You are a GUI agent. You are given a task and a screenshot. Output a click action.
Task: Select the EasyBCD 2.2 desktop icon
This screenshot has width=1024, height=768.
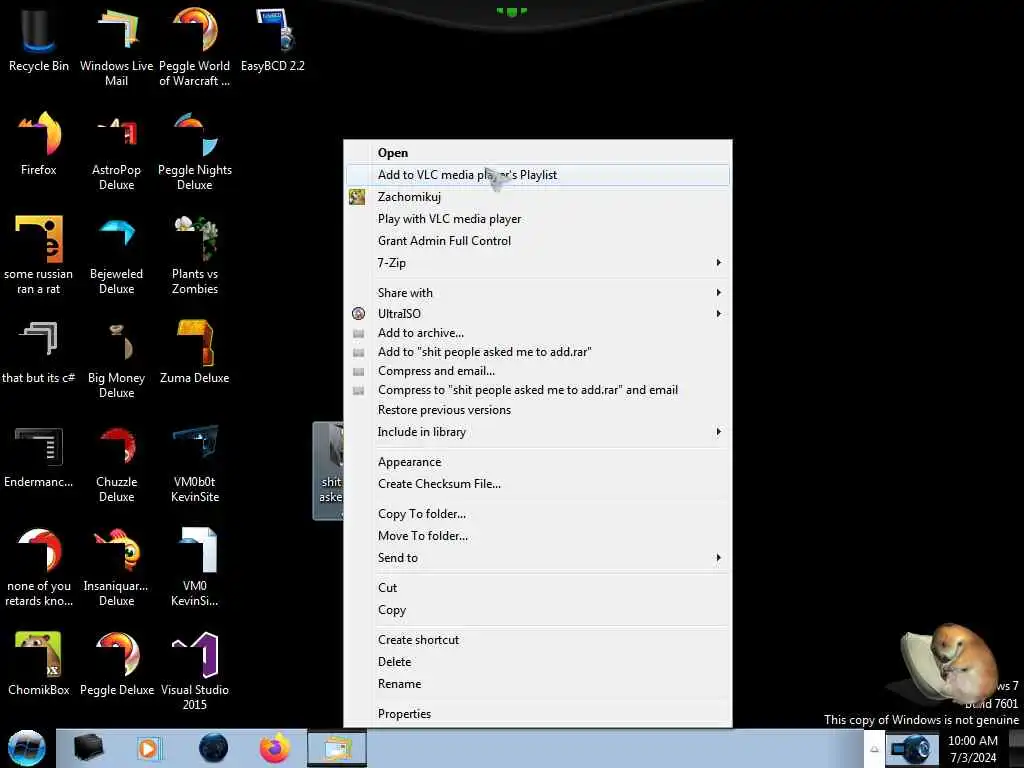tap(273, 39)
